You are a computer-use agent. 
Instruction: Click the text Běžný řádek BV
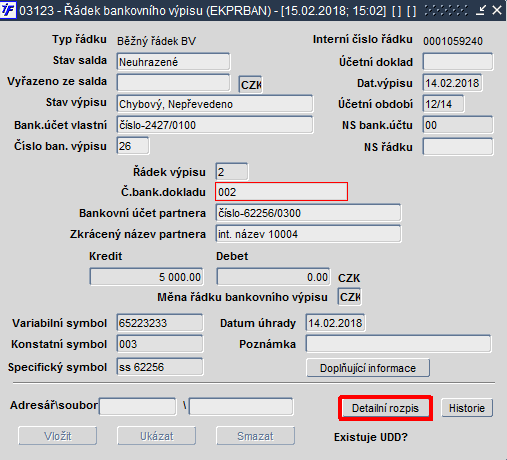[x=156, y=41]
